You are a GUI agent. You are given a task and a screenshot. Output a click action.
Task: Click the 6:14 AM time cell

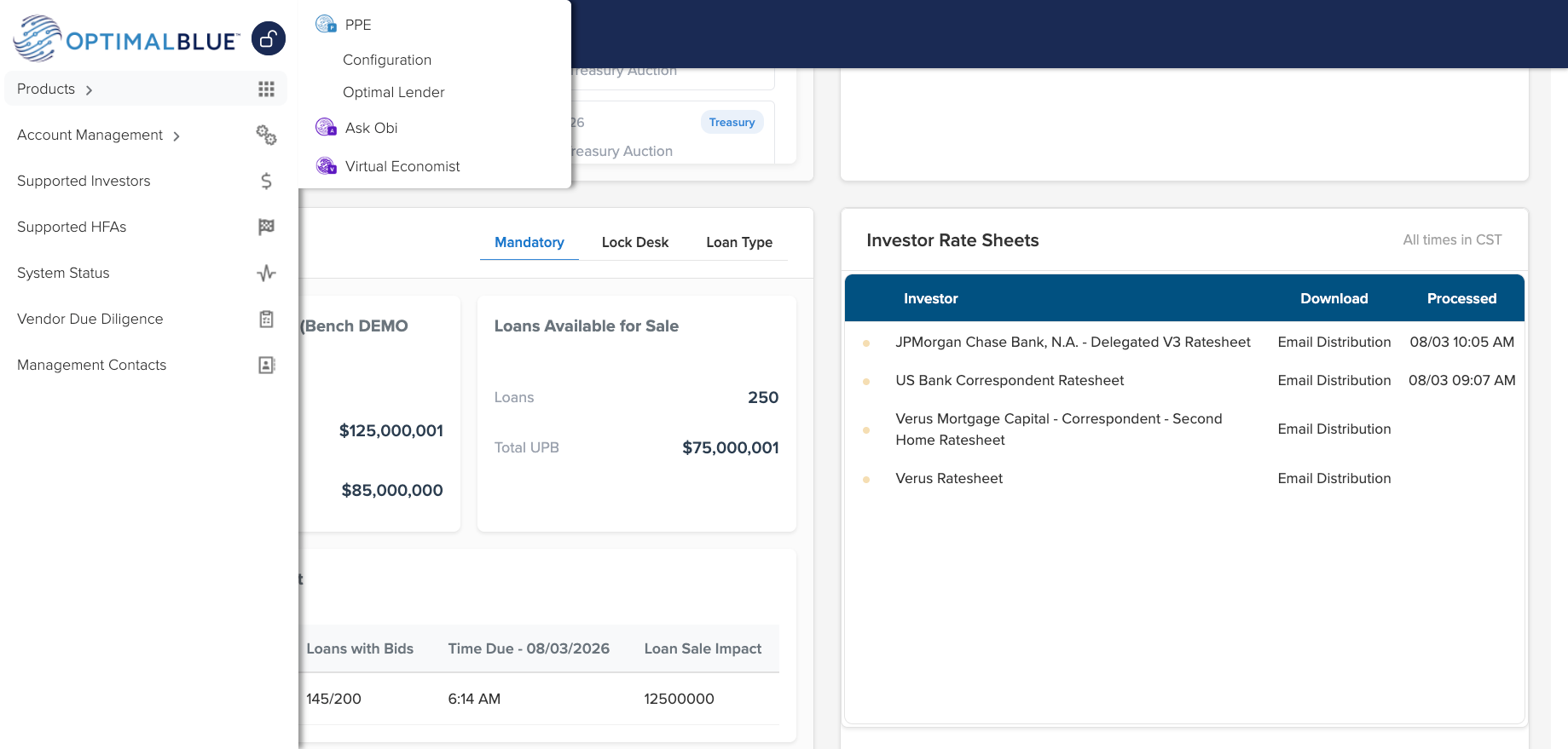[x=474, y=699]
